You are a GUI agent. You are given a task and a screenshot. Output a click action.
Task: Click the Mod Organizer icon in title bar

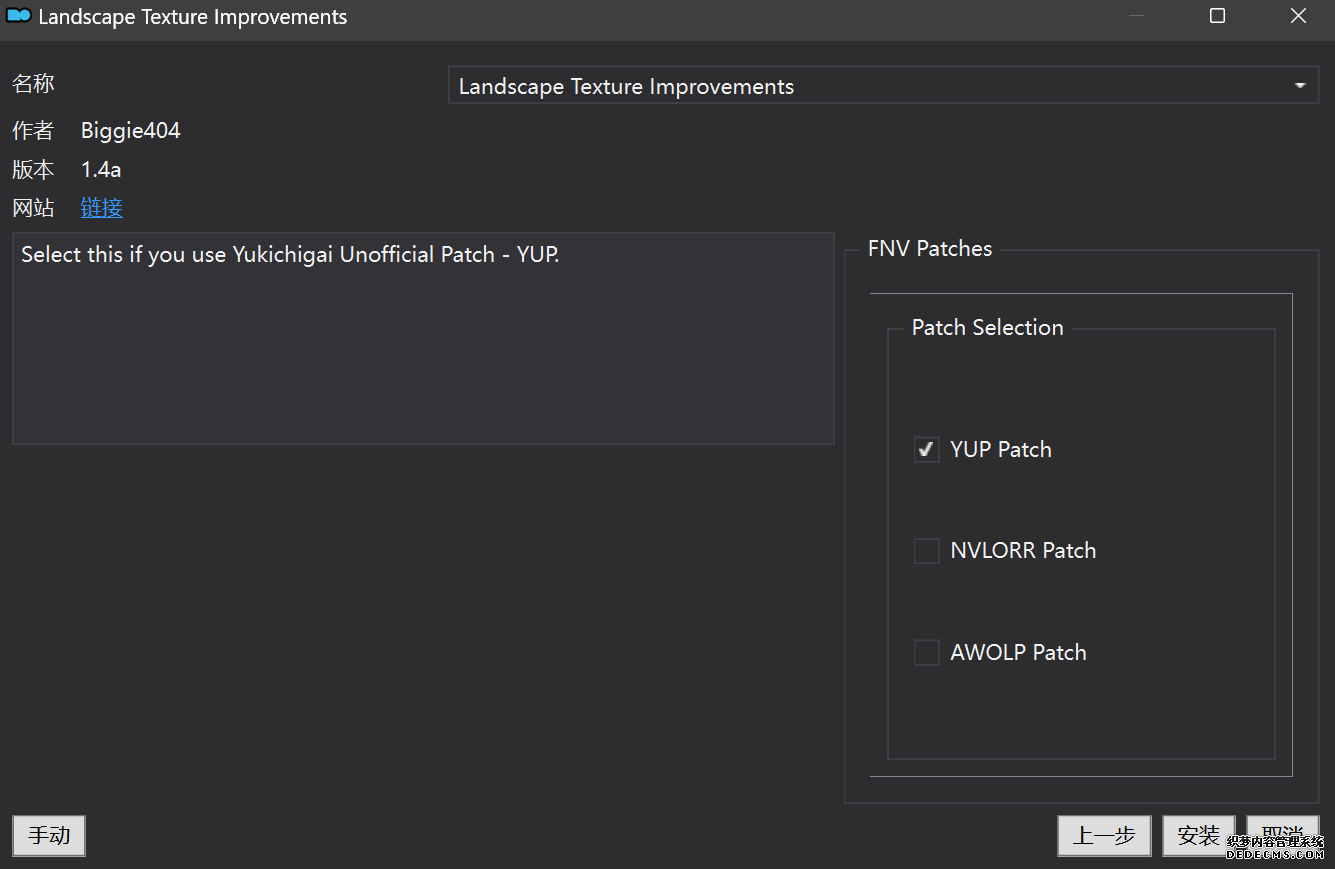point(18,17)
